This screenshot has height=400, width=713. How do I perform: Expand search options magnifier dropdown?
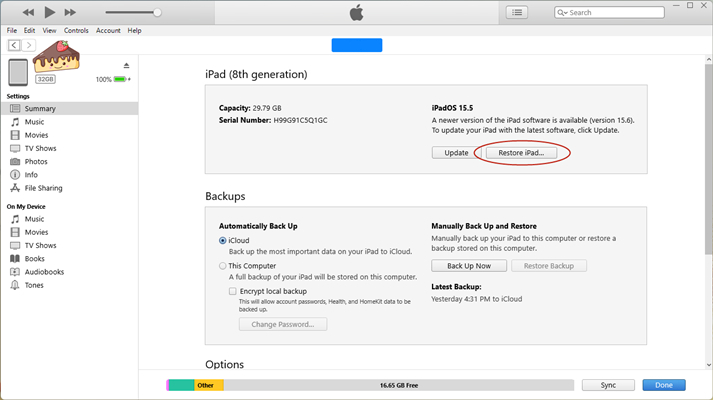tap(565, 13)
